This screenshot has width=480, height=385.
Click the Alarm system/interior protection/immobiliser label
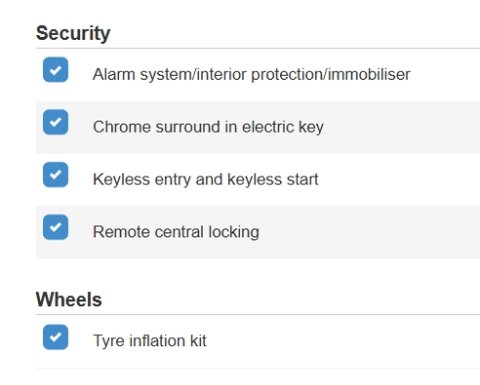[251, 74]
